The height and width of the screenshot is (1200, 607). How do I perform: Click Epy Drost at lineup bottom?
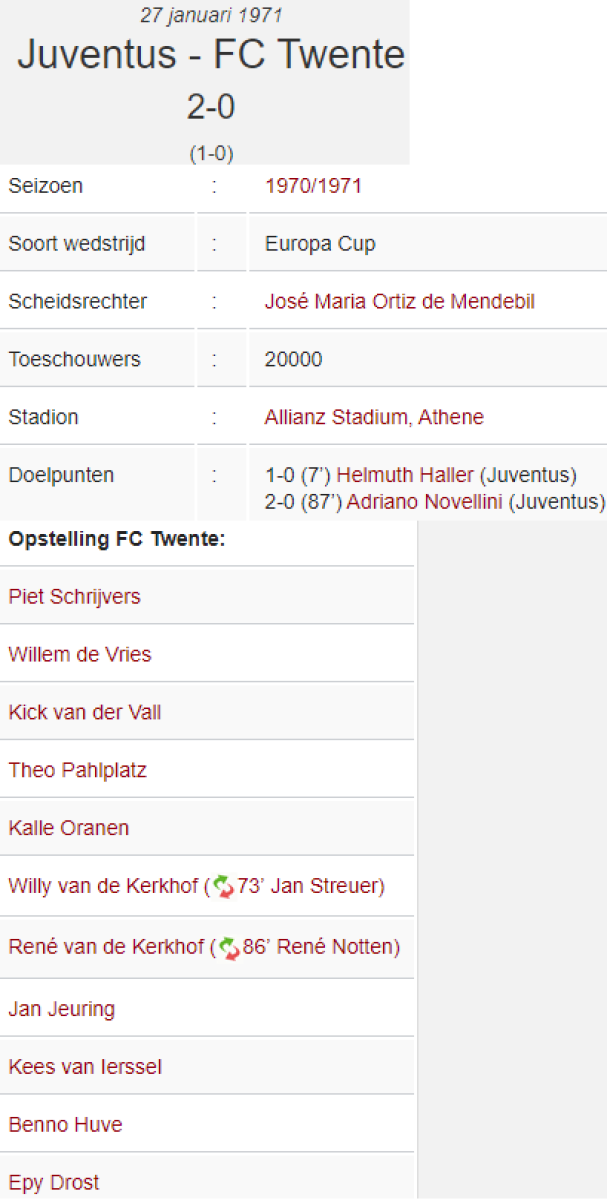tap(54, 1184)
